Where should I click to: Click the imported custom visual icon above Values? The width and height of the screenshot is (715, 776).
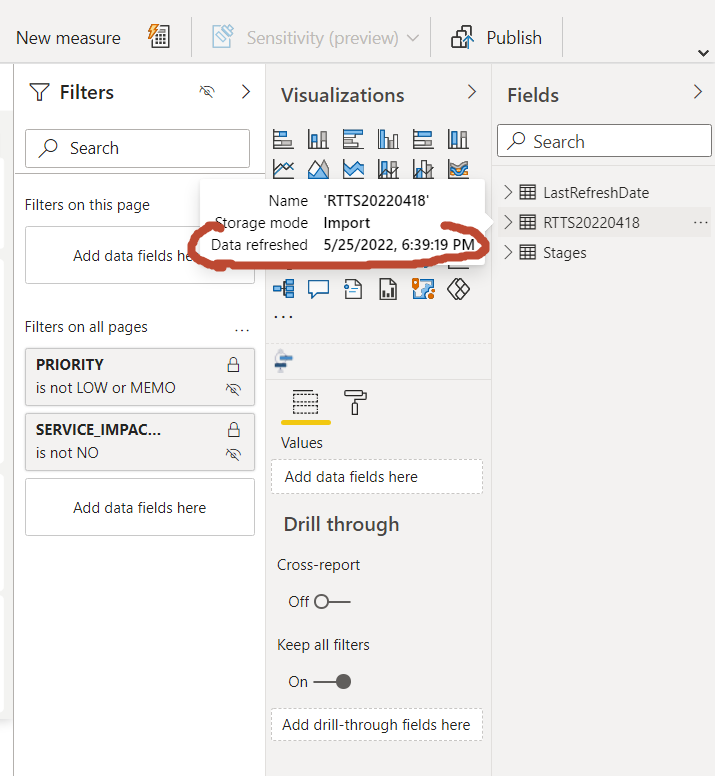click(x=284, y=360)
